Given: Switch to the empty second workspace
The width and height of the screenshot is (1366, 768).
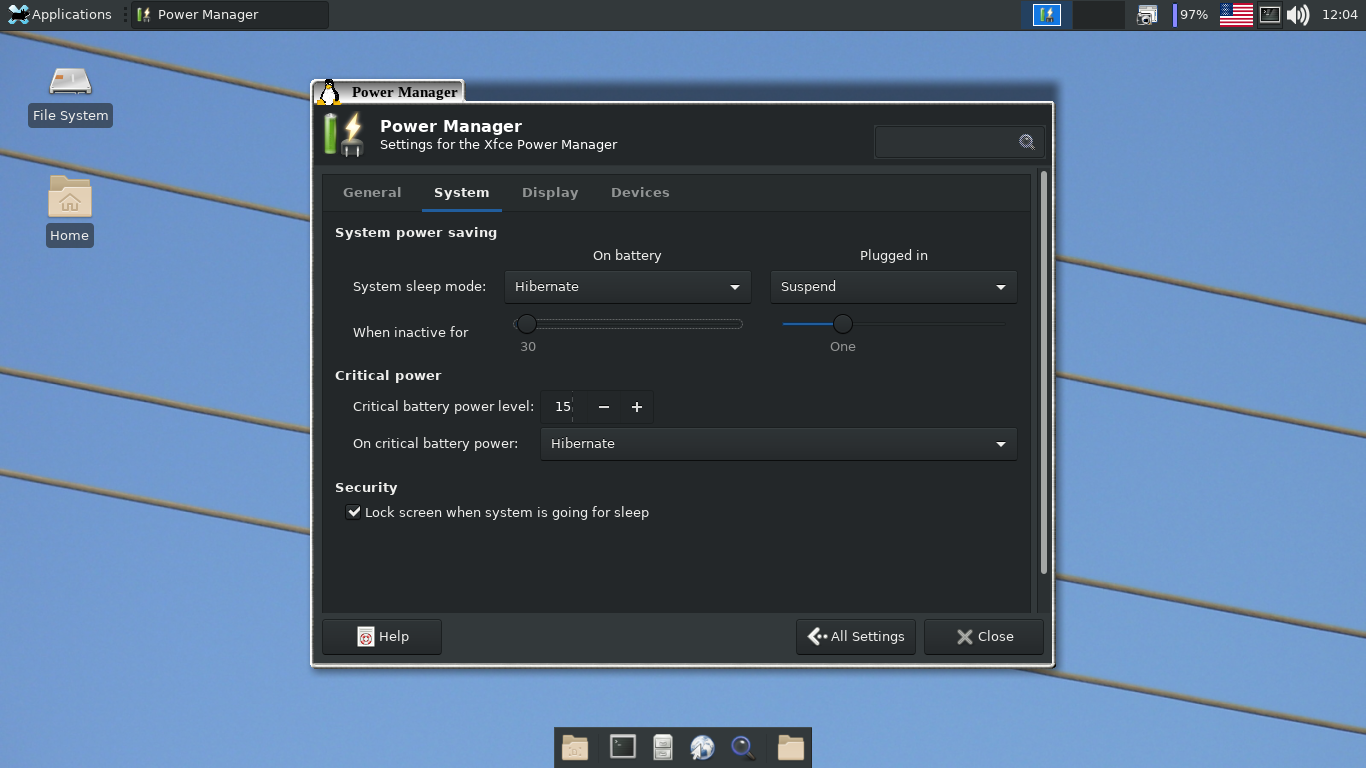Looking at the screenshot, I should click(1098, 14).
